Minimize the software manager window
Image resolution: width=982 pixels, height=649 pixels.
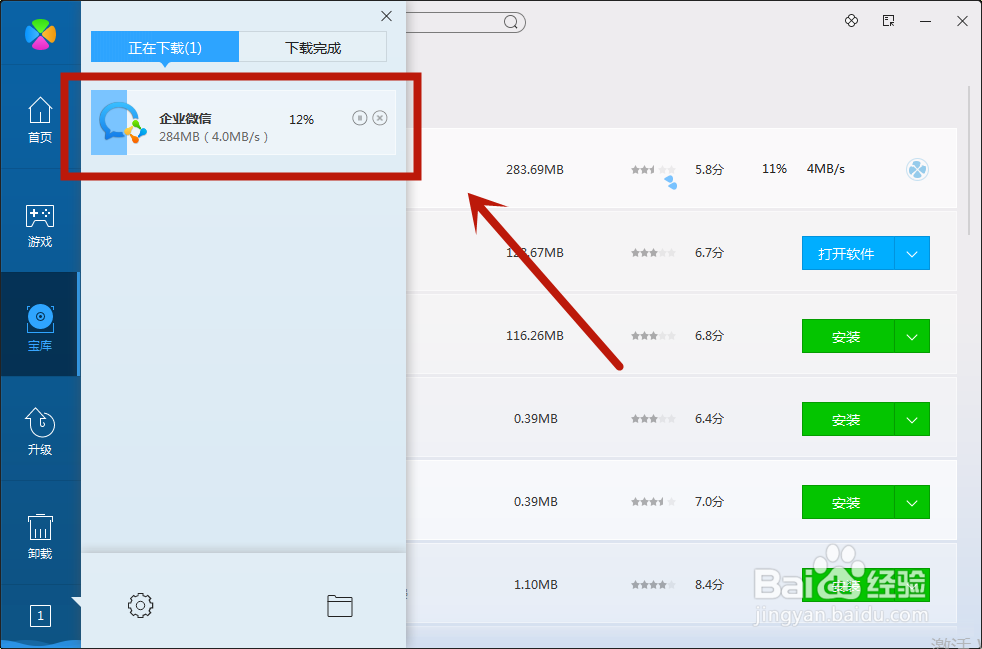(926, 21)
